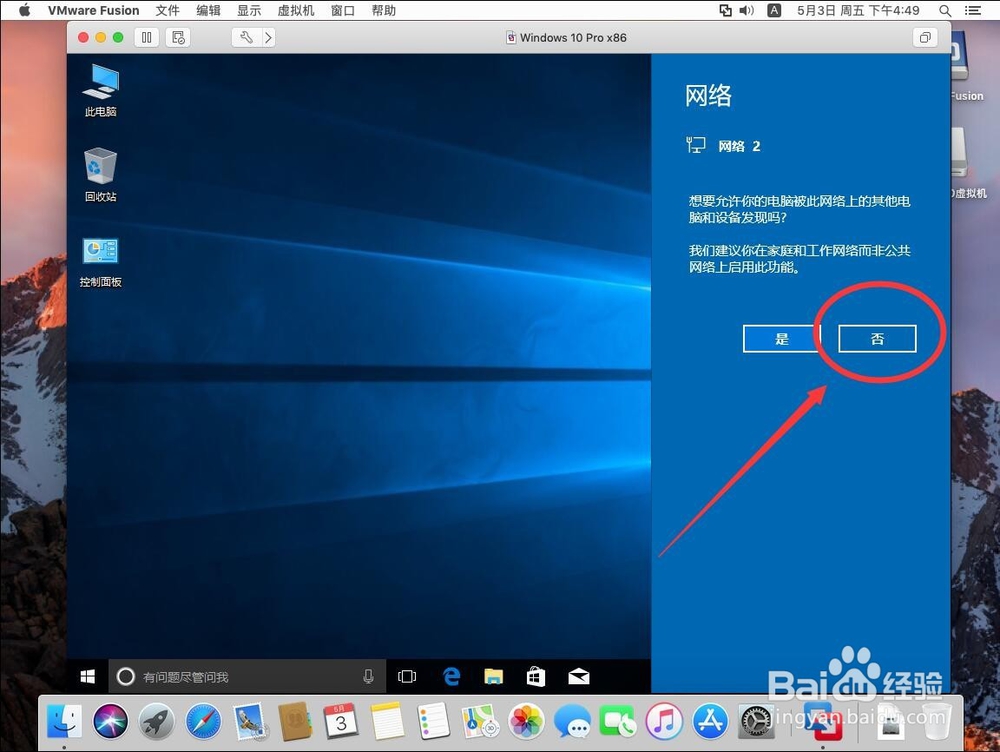Open 此电脑 on the Windows desktop
The width and height of the screenshot is (1000, 752).
click(x=100, y=90)
